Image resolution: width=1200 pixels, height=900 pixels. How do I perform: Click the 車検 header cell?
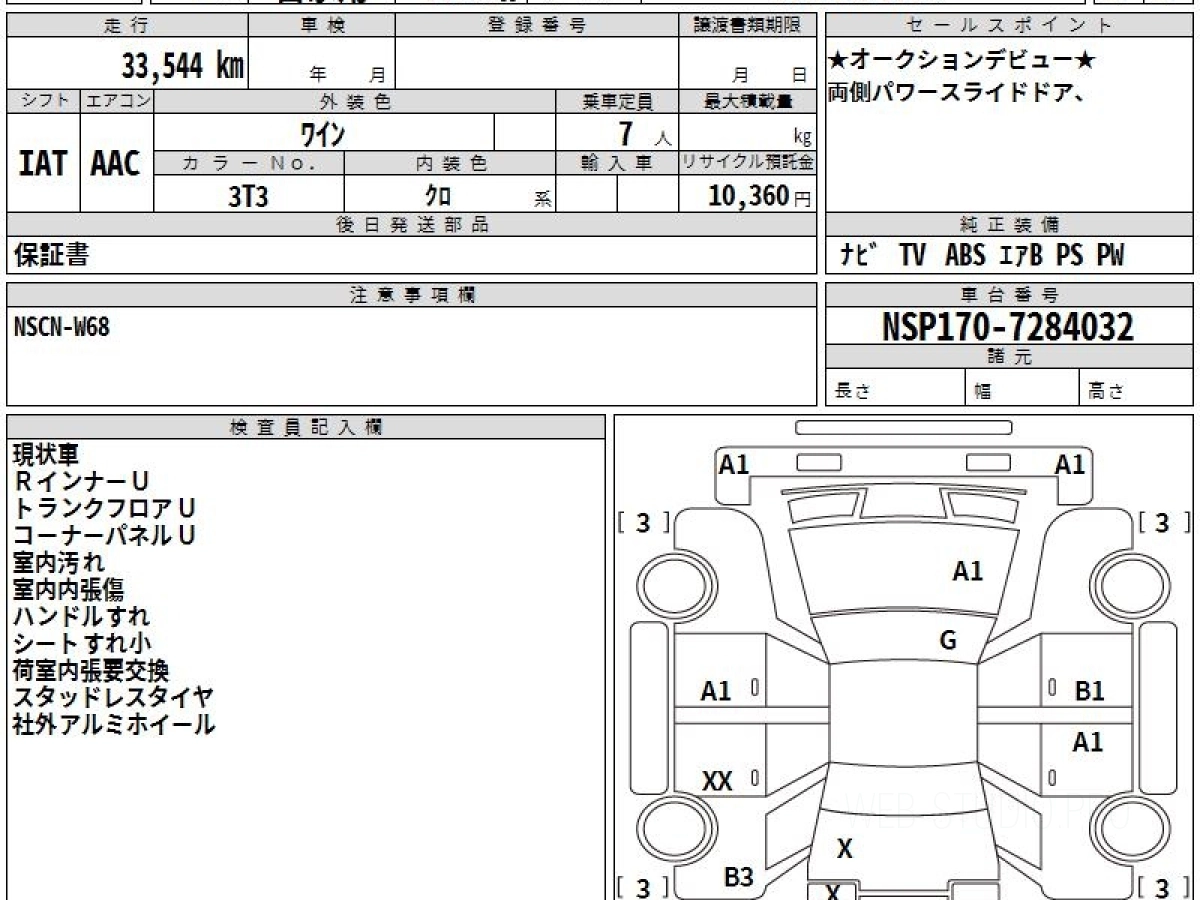coord(322,25)
